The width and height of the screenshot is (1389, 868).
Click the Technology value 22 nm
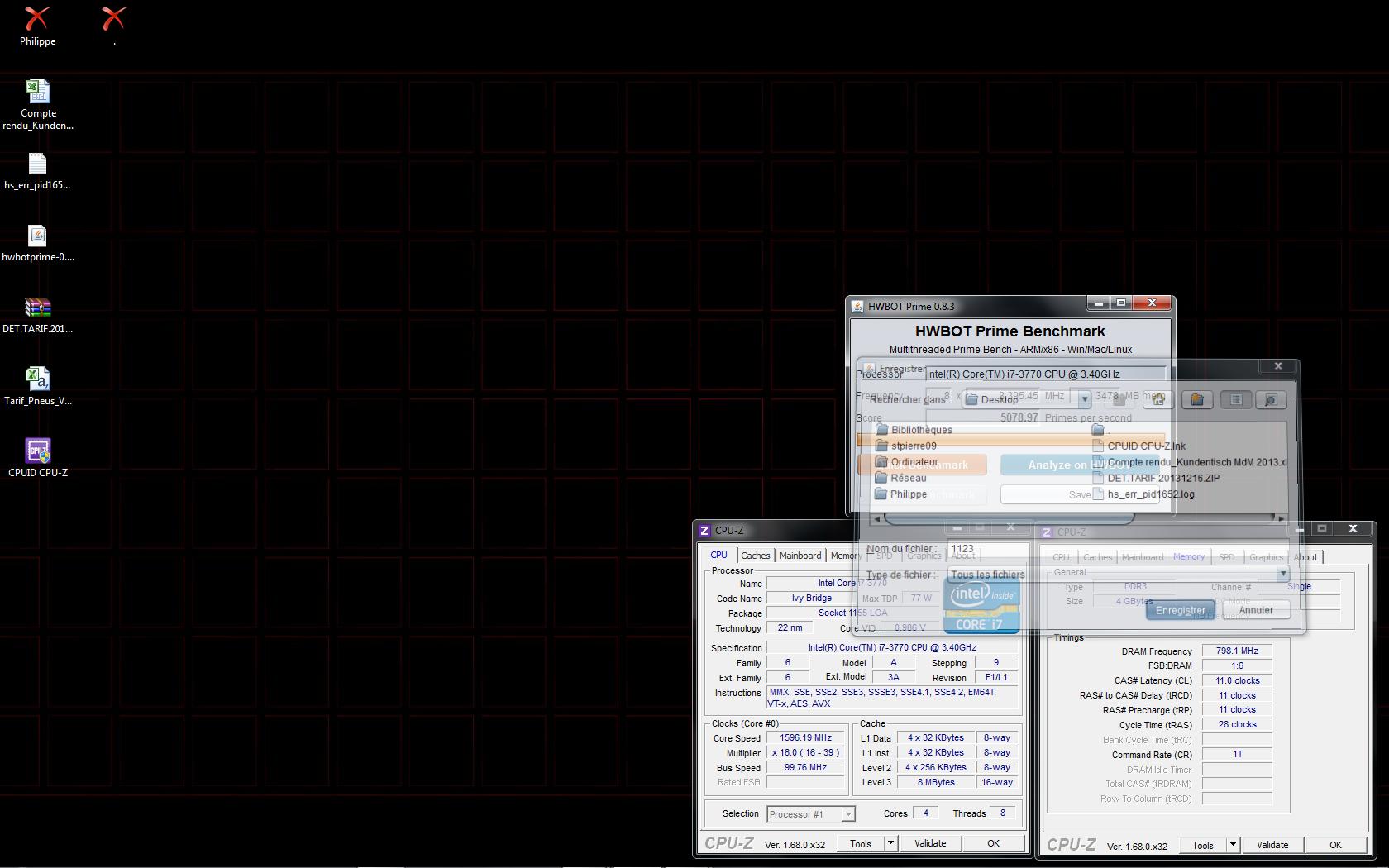pyautogui.click(x=790, y=628)
